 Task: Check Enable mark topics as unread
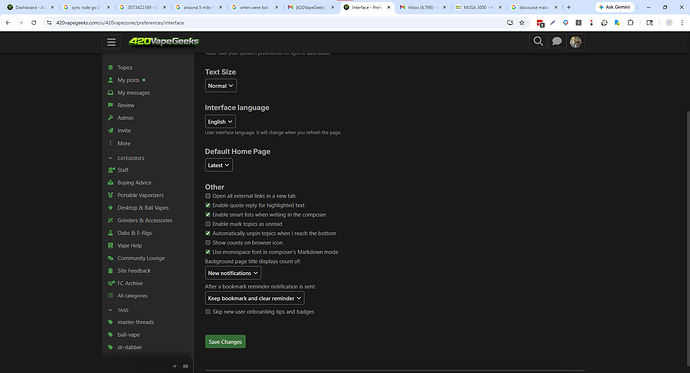pos(208,224)
